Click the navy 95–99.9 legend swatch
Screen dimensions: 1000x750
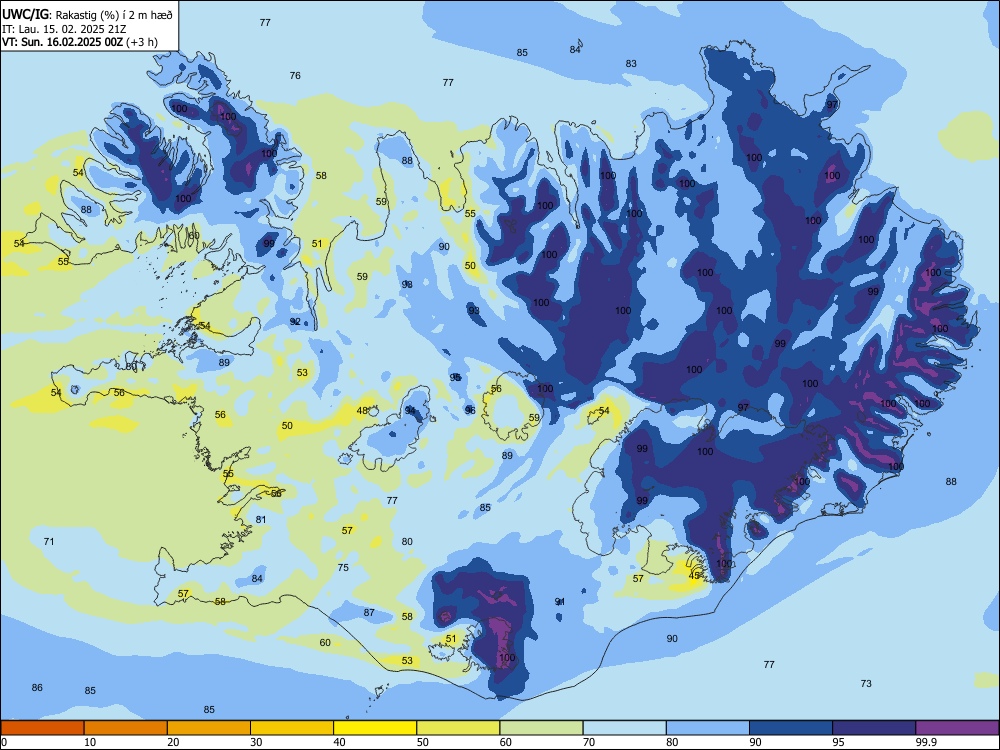tap(874, 728)
